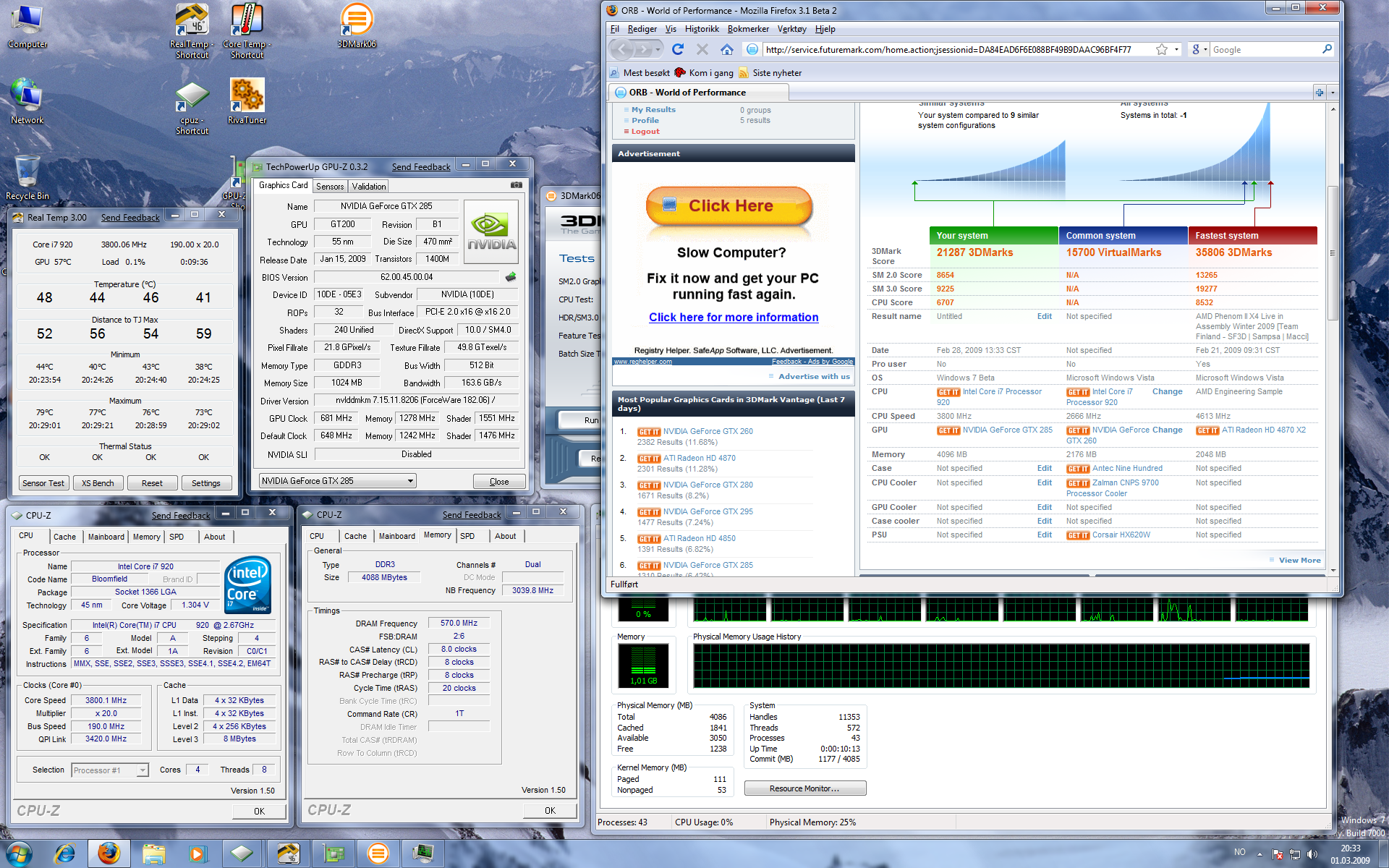
Task: Click the Mest besøkt bookmark
Action: (640, 72)
